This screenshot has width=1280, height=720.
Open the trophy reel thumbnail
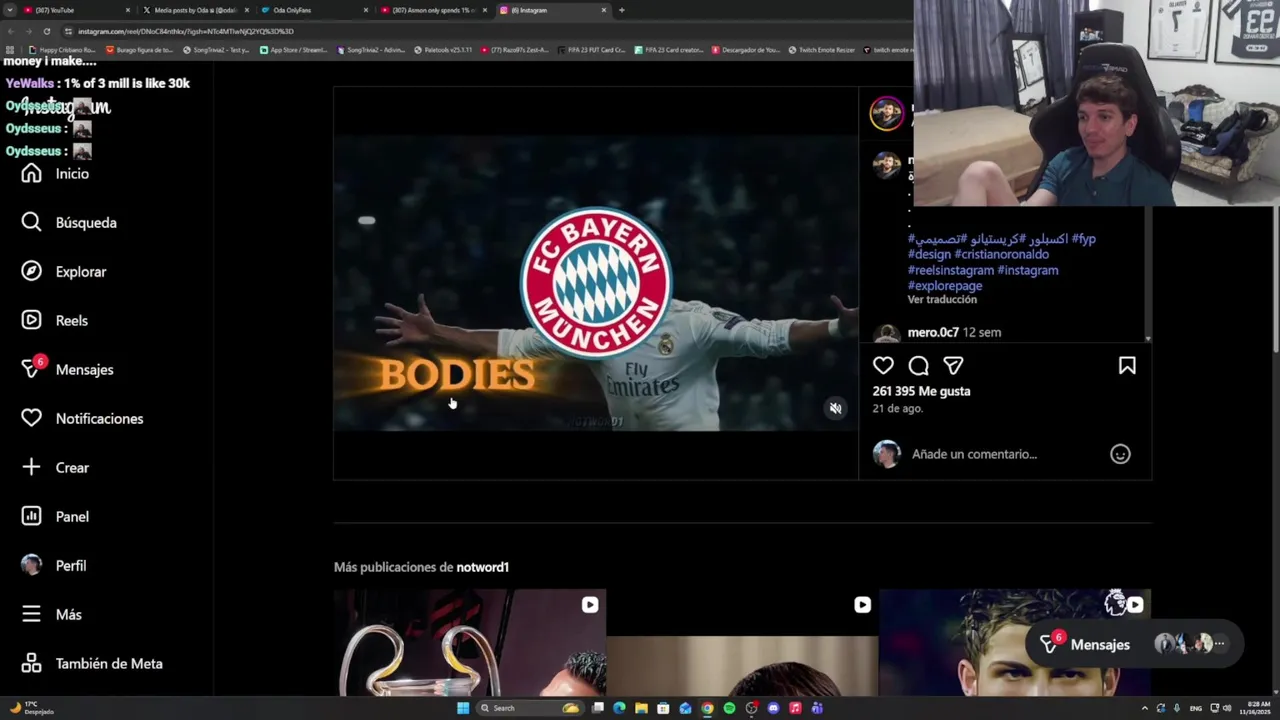[470, 642]
